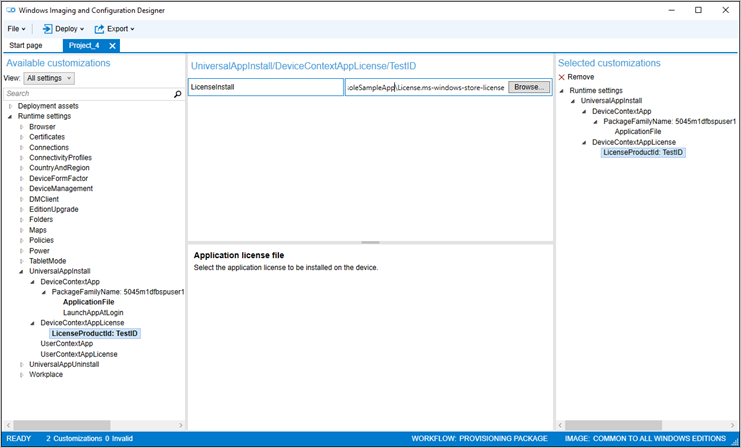Type in the Search settings box
Screen dimensions: 741x448
pos(85,93)
